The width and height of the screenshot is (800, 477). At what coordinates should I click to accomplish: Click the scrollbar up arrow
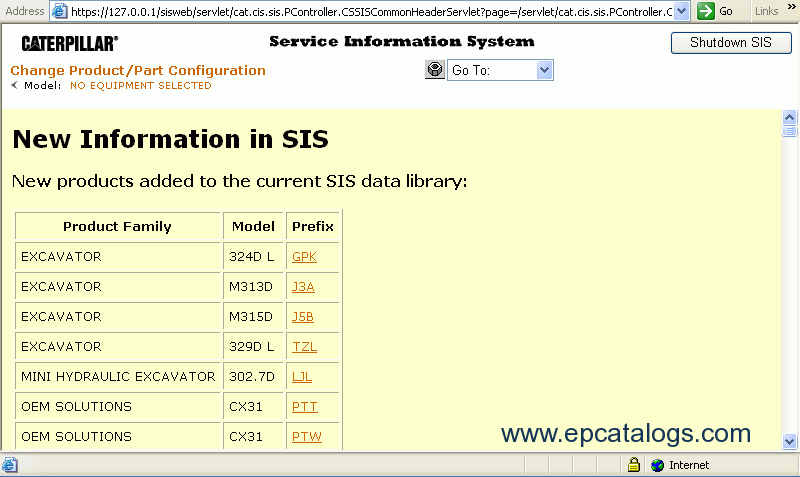789,117
